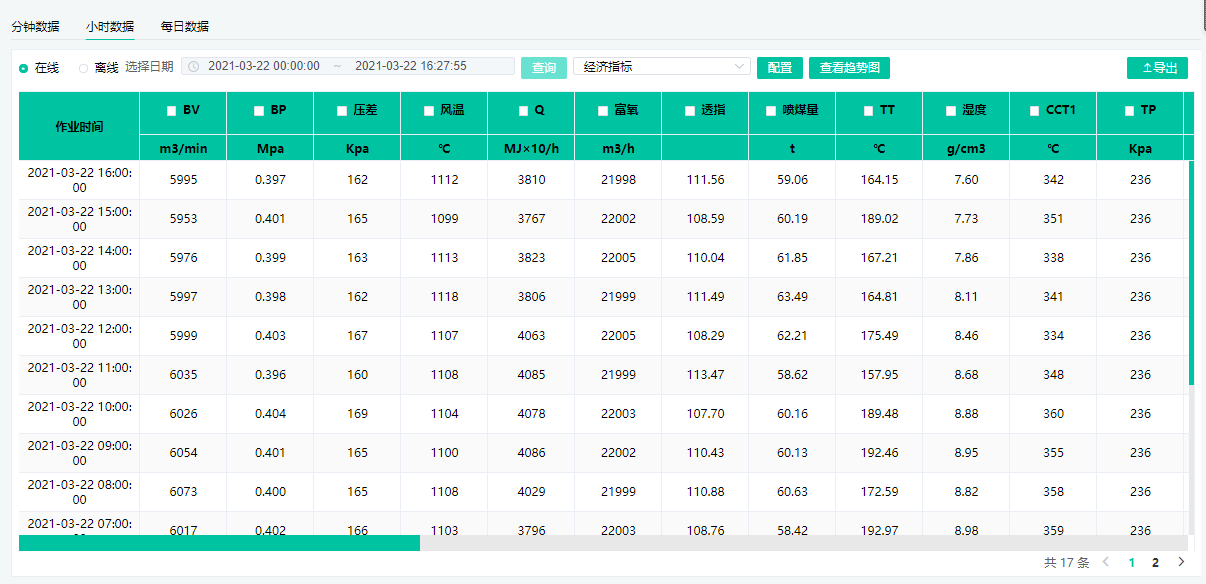Click Q value 3810
Screen dimensions: 1206x584
pos(531,180)
